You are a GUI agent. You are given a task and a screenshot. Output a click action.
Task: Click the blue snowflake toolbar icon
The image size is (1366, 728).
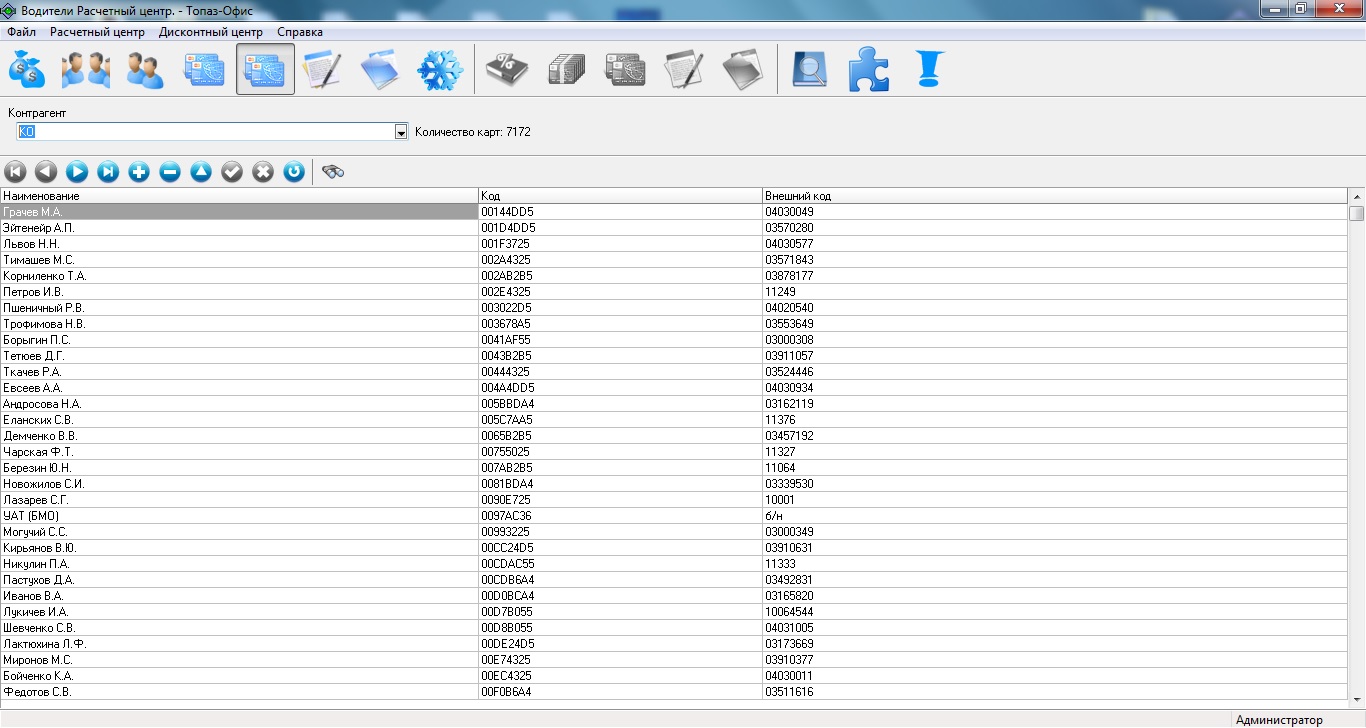[438, 69]
